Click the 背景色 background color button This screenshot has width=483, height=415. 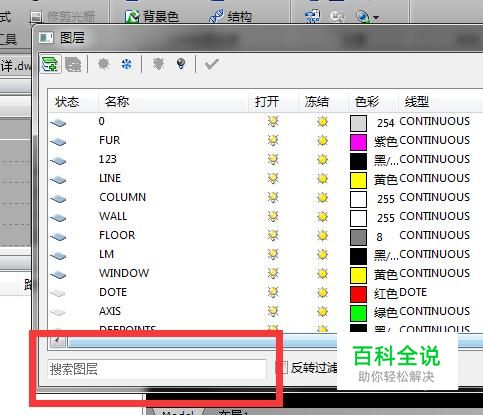(152, 16)
